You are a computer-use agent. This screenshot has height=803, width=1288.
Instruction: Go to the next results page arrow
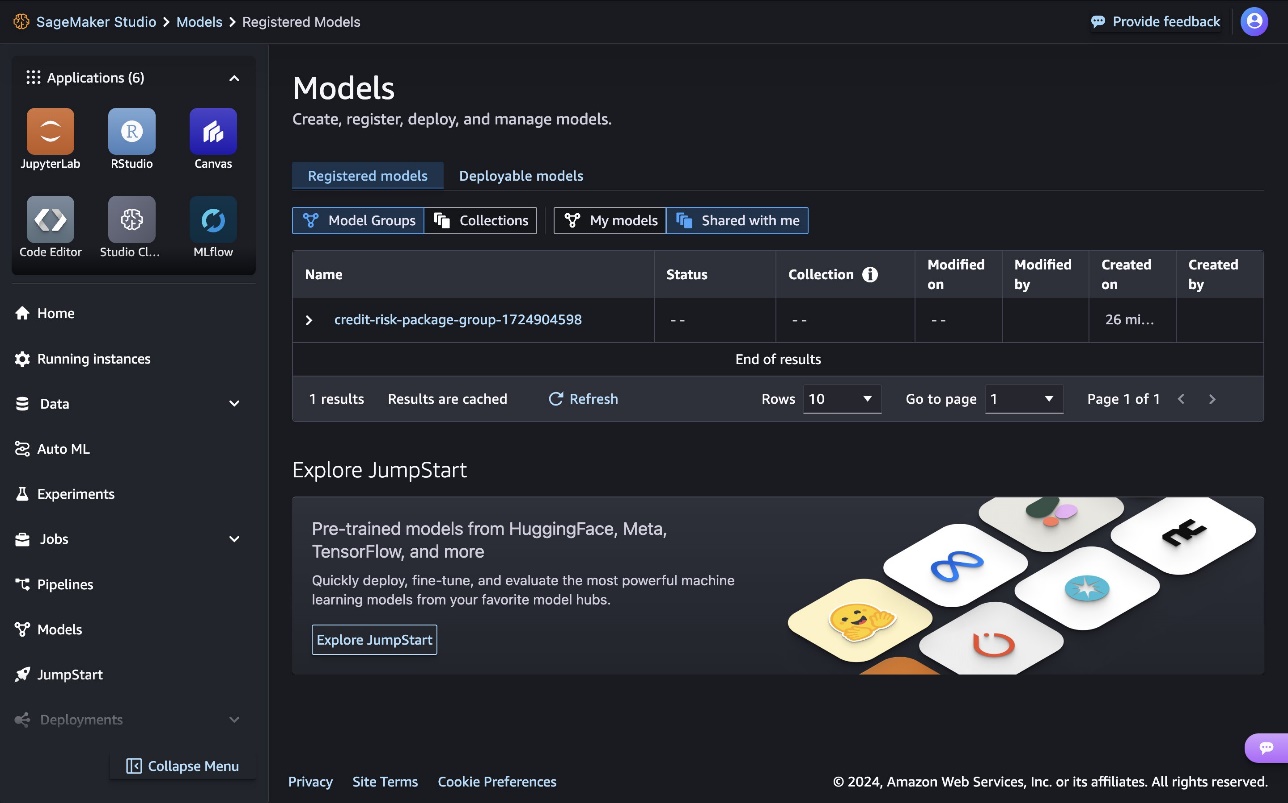(x=1212, y=399)
